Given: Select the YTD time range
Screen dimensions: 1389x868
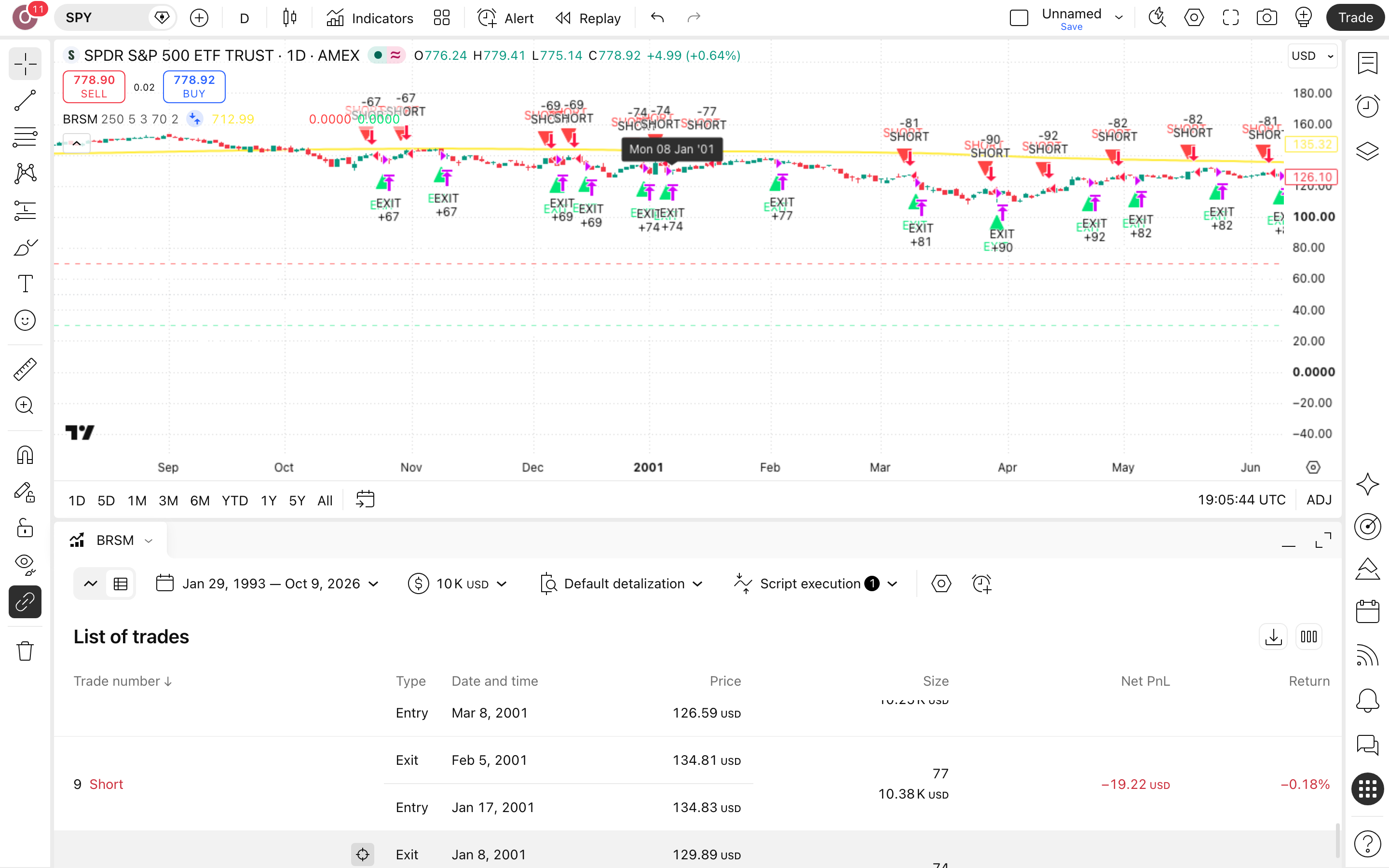Looking at the screenshot, I should click(235, 501).
